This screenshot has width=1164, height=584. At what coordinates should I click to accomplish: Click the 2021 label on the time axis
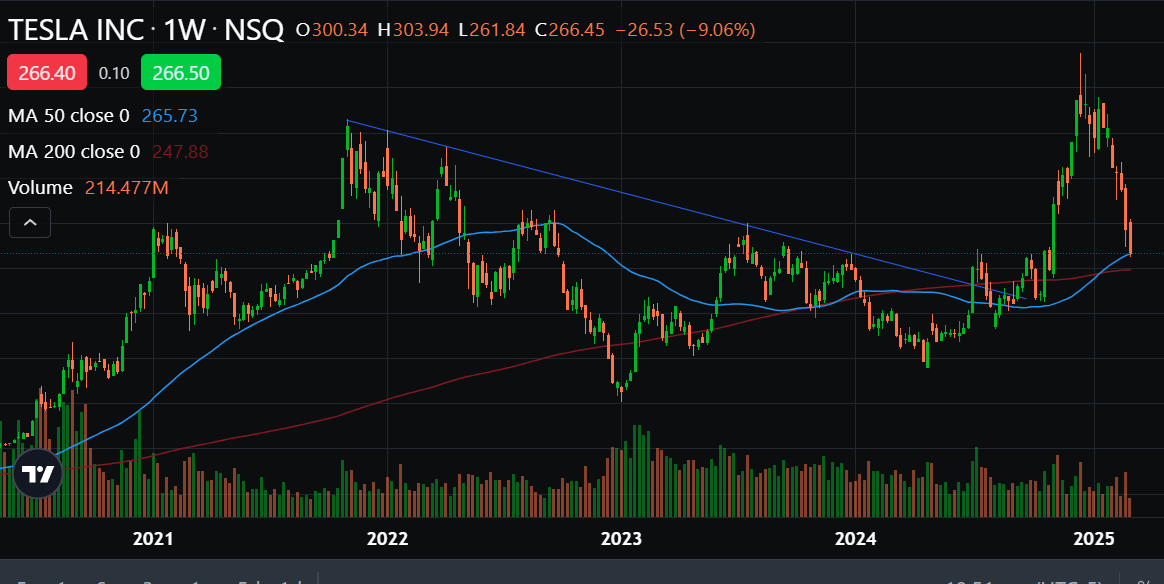point(153,539)
